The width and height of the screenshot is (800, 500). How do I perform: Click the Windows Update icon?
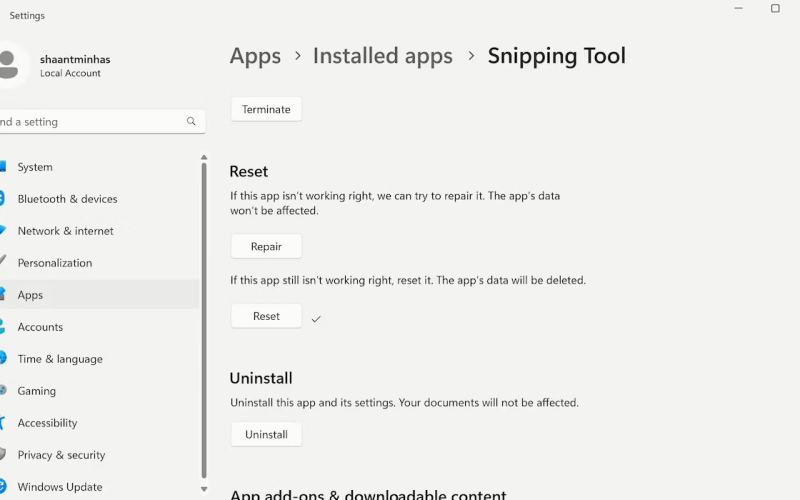[x=3, y=487]
